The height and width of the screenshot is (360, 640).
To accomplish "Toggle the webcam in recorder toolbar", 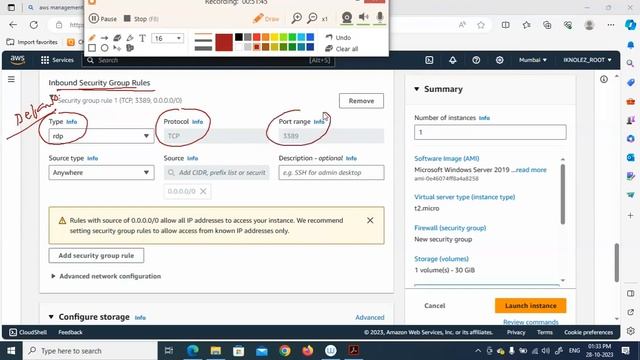I will (347, 18).
